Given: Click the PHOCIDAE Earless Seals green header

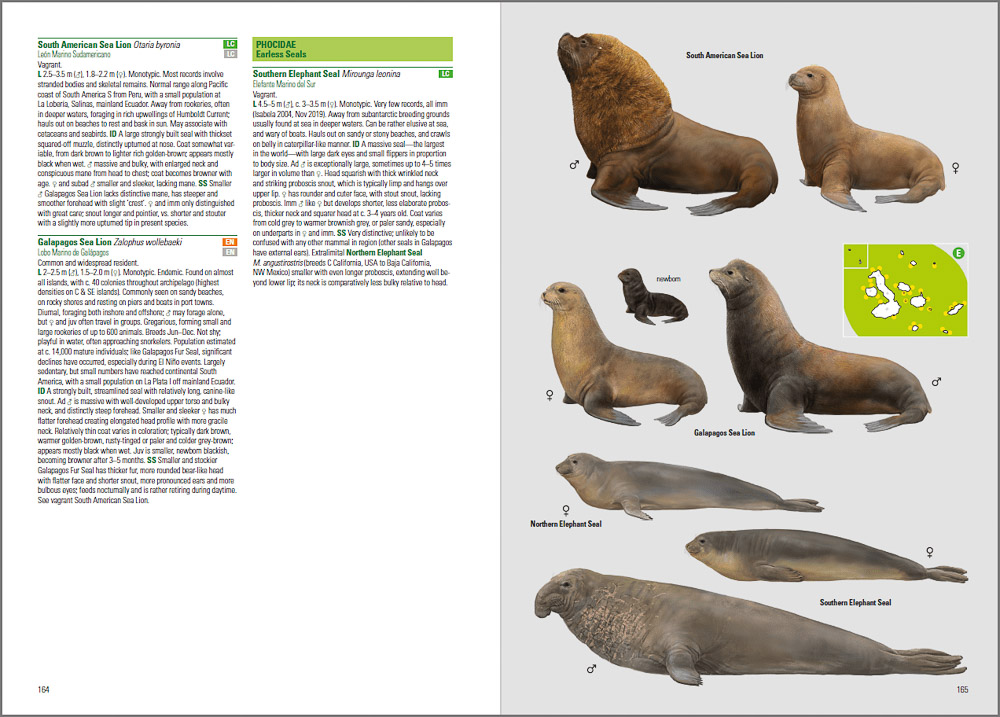Looking at the screenshot, I should [353, 49].
